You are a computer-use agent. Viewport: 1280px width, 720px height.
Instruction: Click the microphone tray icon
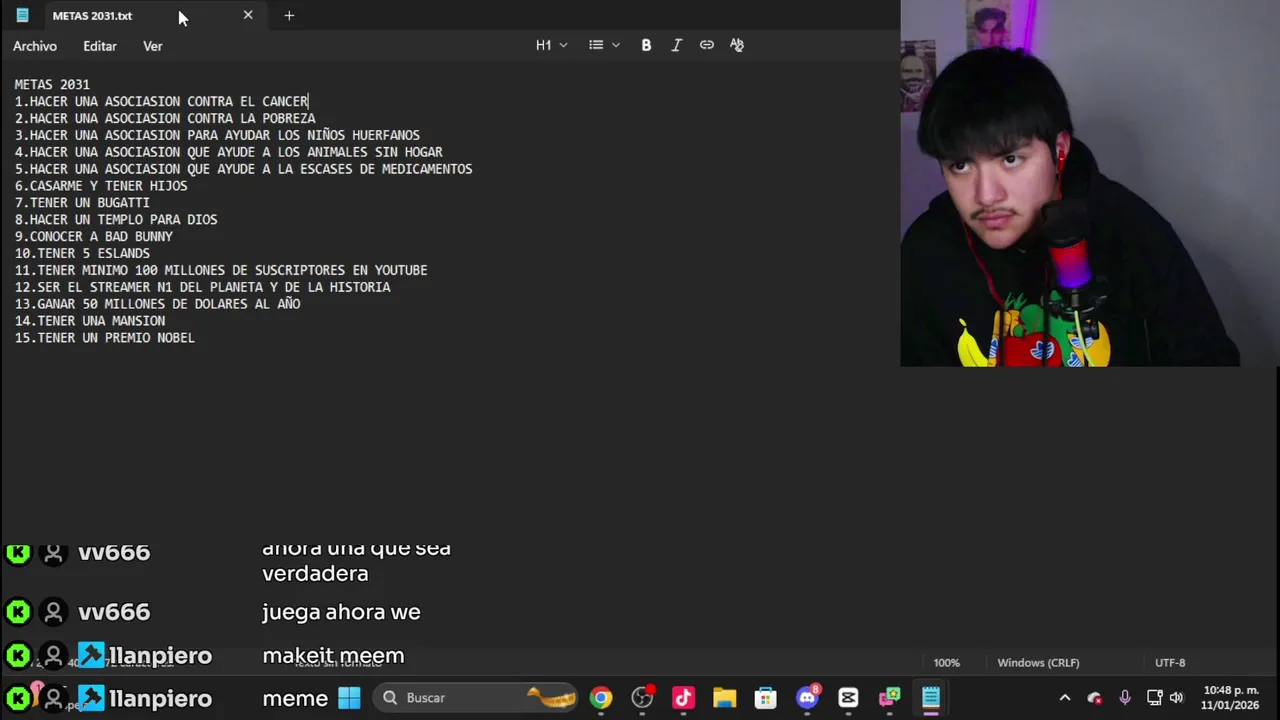(1125, 698)
